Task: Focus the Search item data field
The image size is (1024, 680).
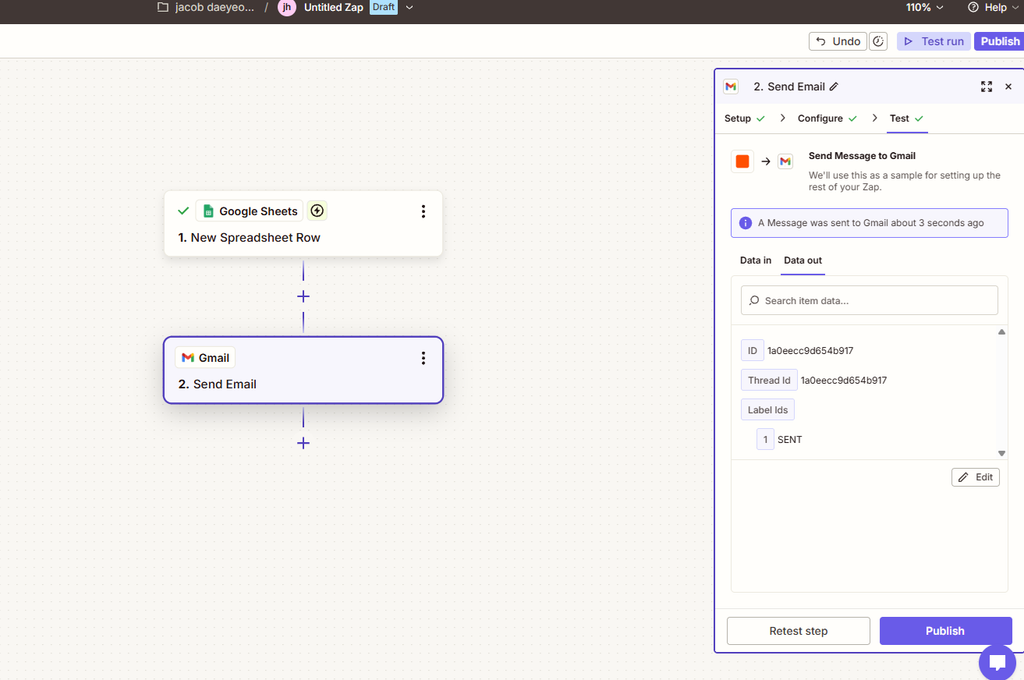Action: pyautogui.click(x=869, y=300)
